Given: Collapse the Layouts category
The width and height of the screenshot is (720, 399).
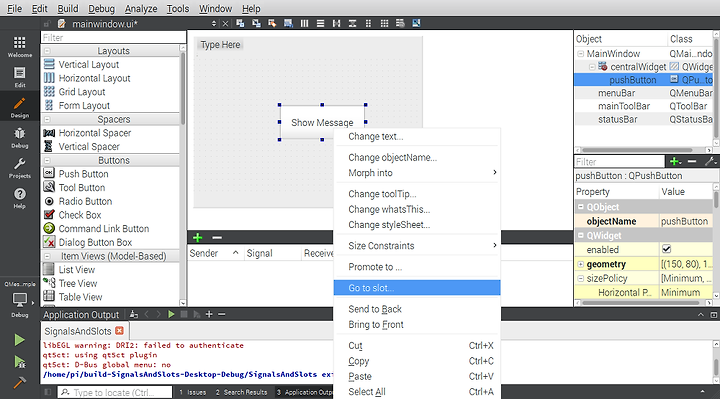Looking at the screenshot, I should [x=47, y=51].
